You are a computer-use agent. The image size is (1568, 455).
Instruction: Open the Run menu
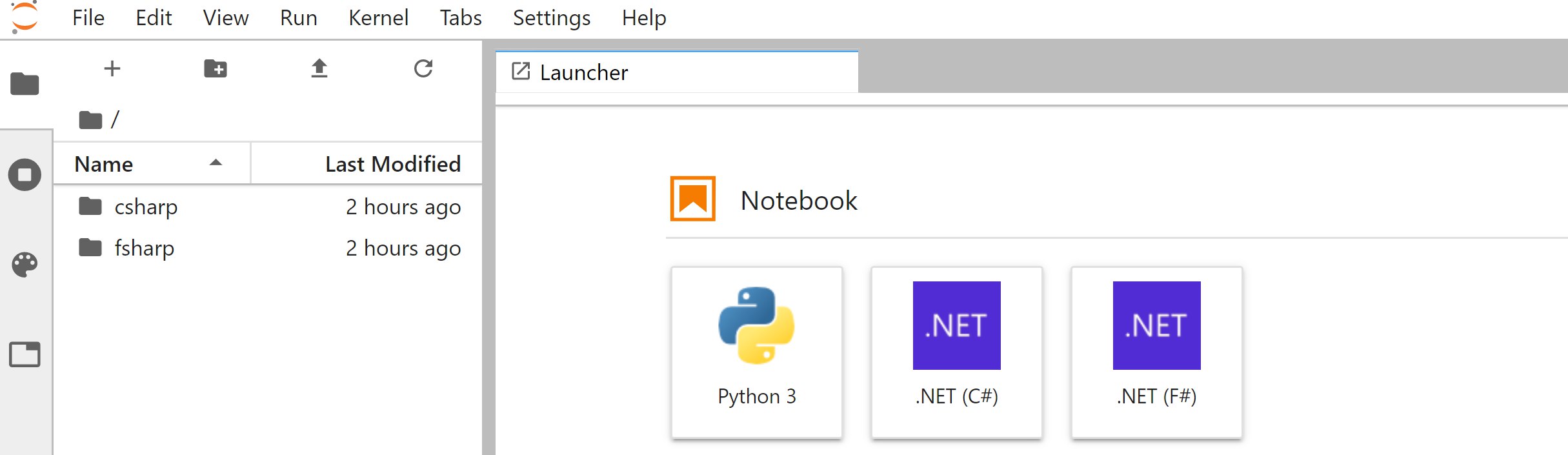(x=299, y=18)
